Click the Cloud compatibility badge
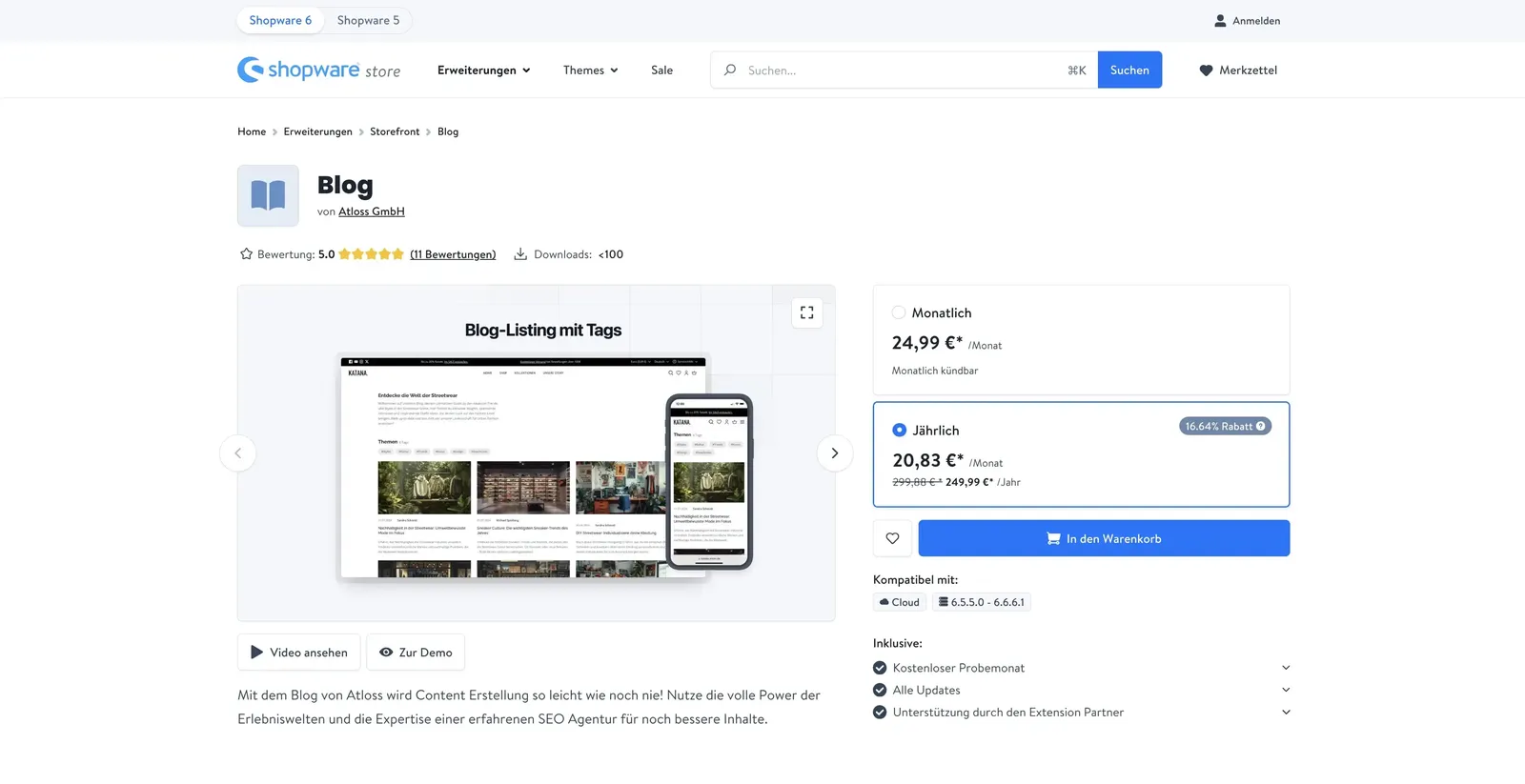 pos(900,602)
